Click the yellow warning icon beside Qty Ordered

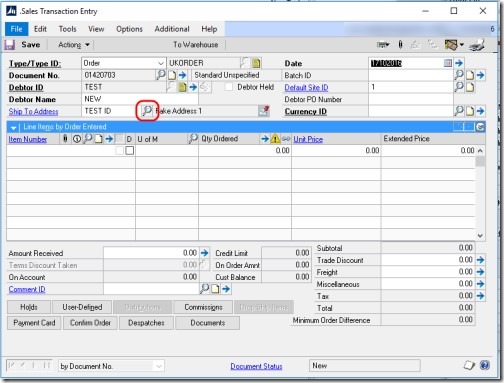tap(275, 139)
